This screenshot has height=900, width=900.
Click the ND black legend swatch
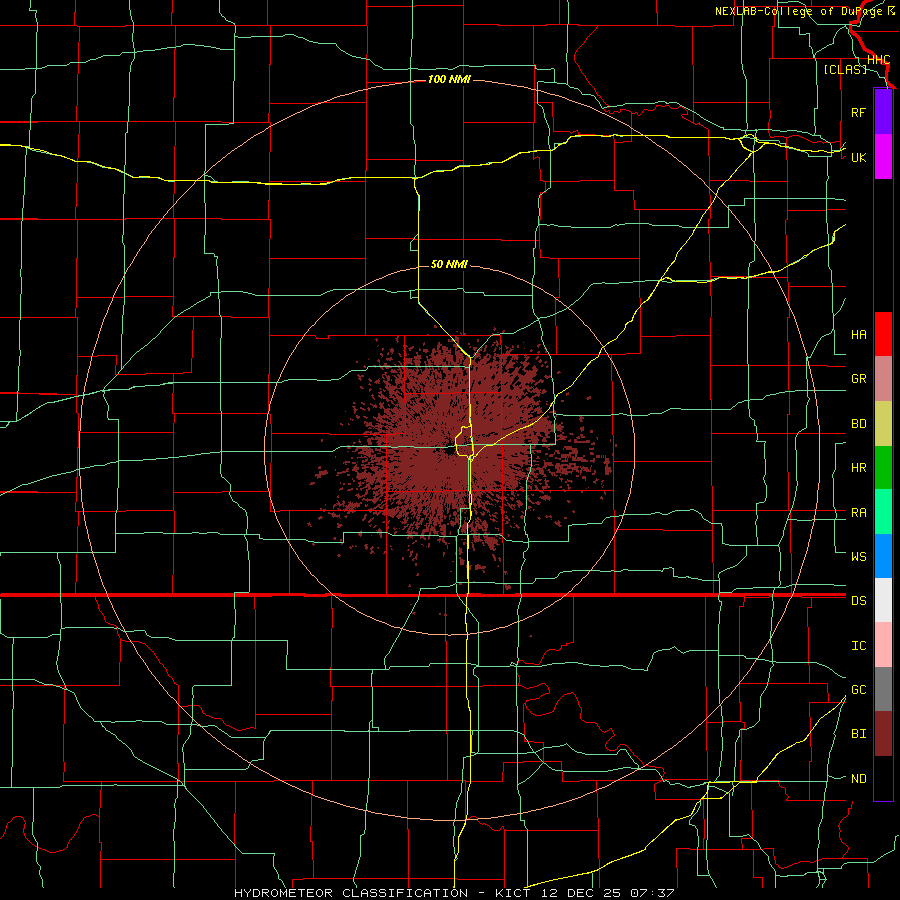(883, 778)
